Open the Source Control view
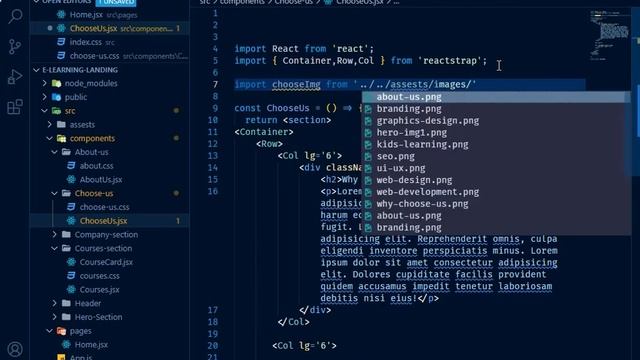 (15, 47)
